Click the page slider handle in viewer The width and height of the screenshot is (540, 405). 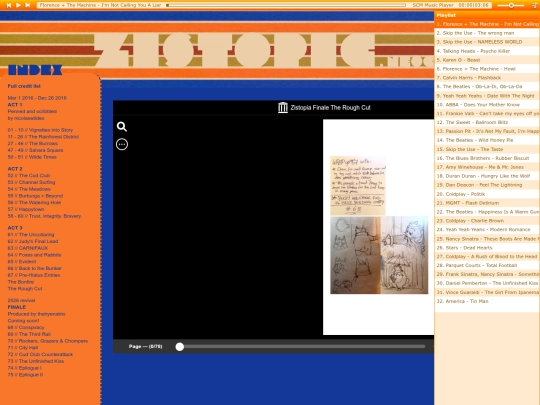pos(179,347)
